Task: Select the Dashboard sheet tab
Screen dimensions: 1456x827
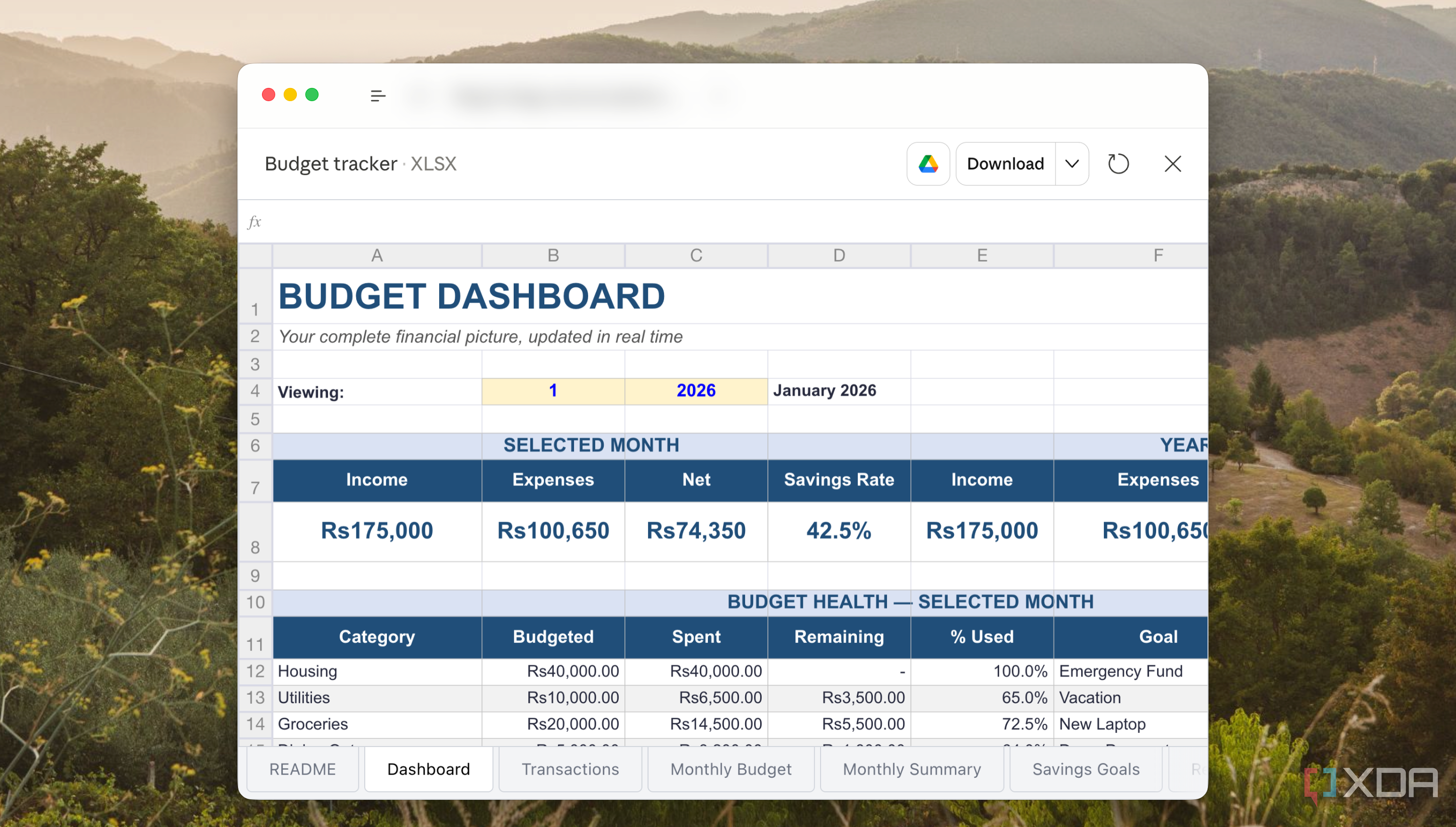Action: (428, 769)
